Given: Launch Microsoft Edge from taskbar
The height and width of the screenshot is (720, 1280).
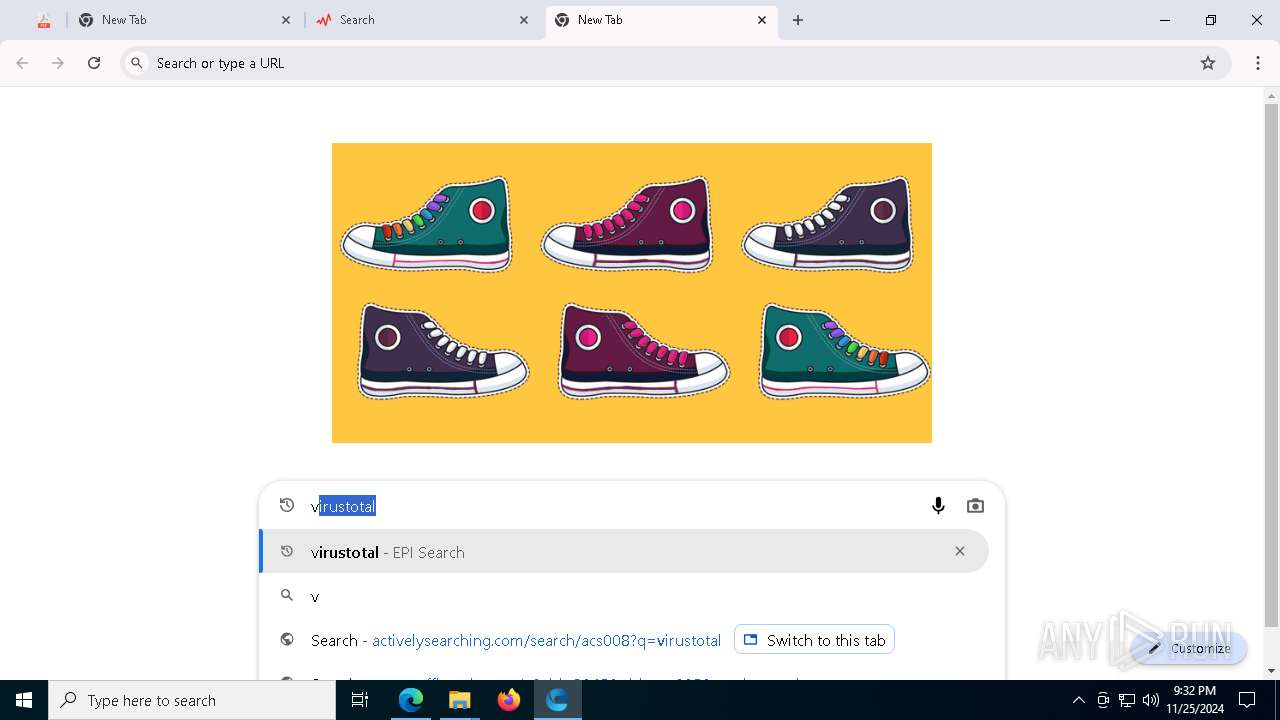Looking at the screenshot, I should tap(411, 700).
